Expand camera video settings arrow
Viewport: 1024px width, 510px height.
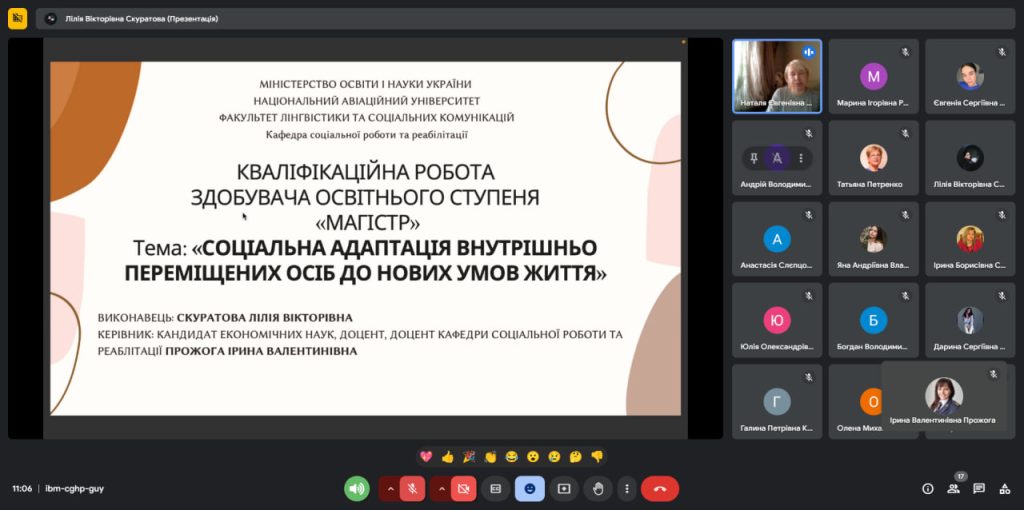coord(440,488)
